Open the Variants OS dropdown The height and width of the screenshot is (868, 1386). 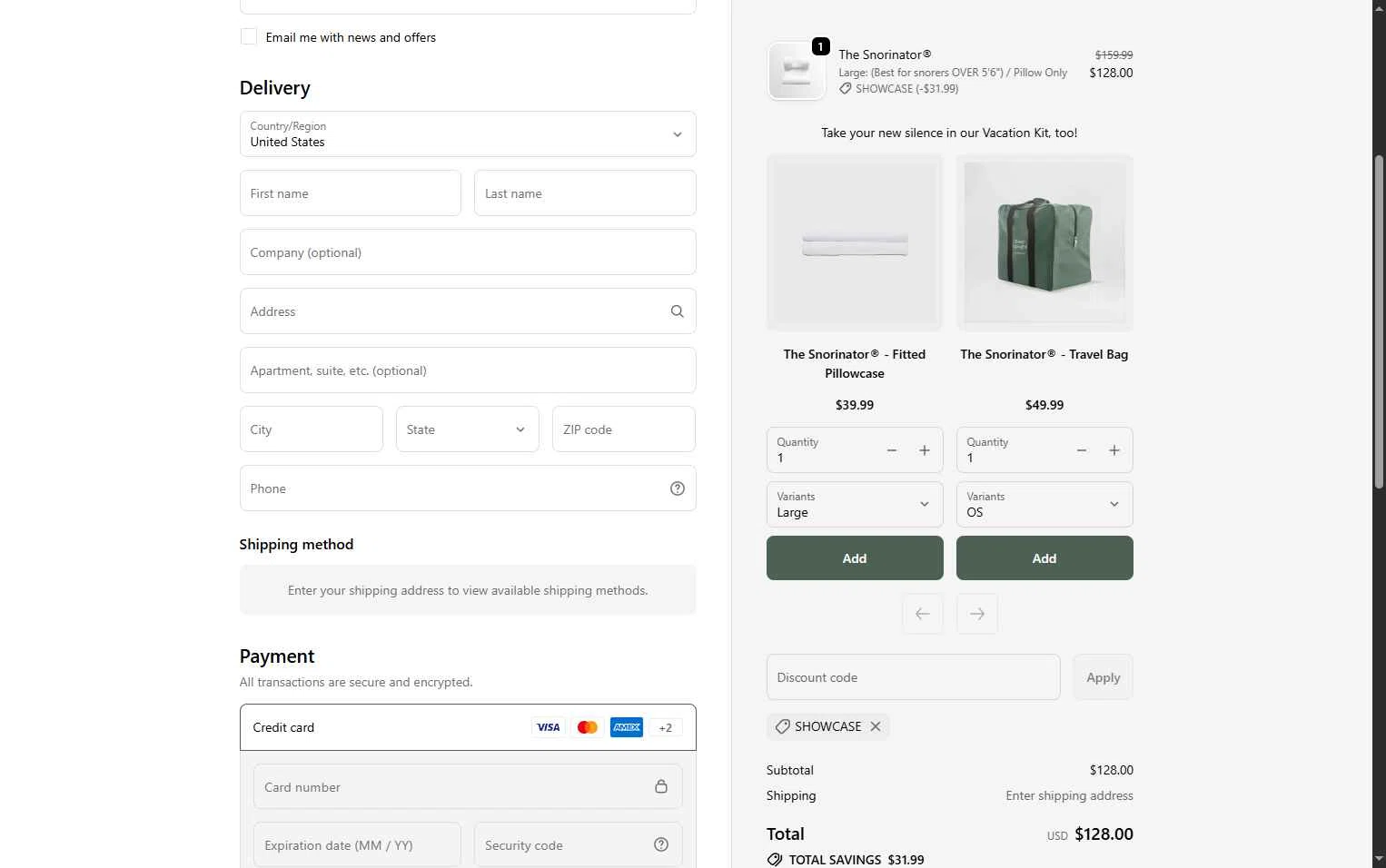point(1044,505)
